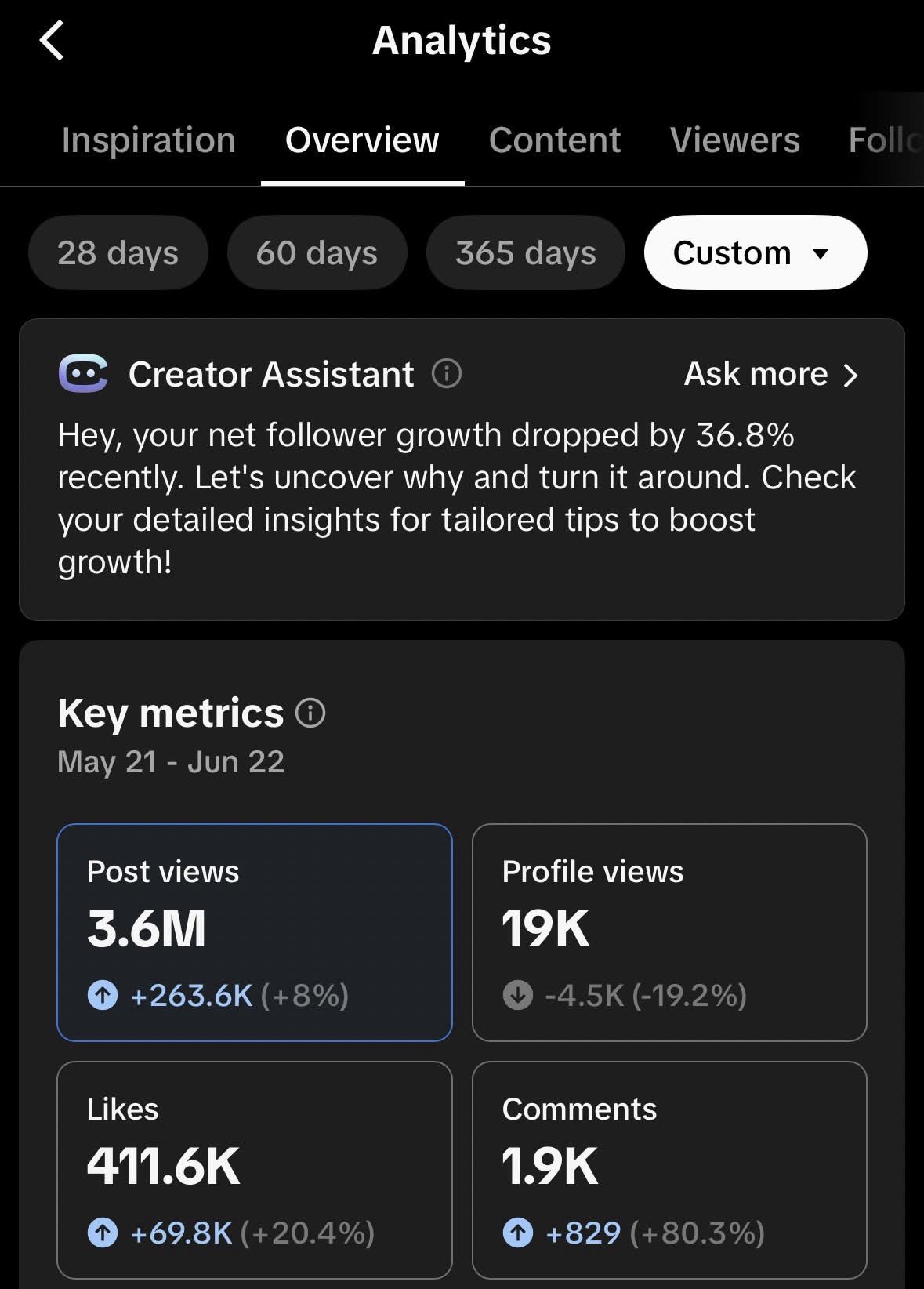The width and height of the screenshot is (924, 1289).
Task: Select the 365 days range chip
Action: point(526,252)
